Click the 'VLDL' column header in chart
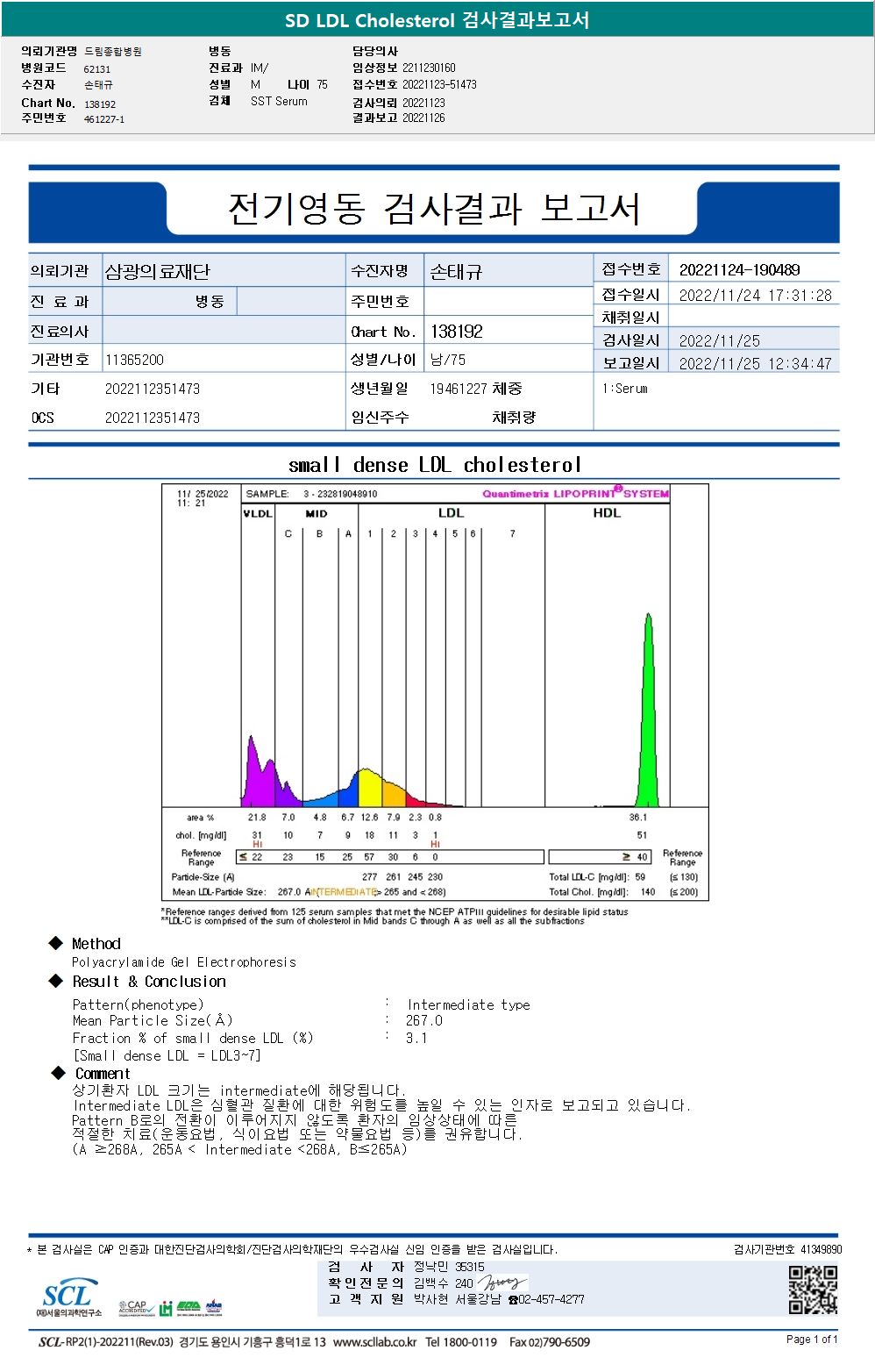This screenshot has width=875, height=1372. [258, 513]
